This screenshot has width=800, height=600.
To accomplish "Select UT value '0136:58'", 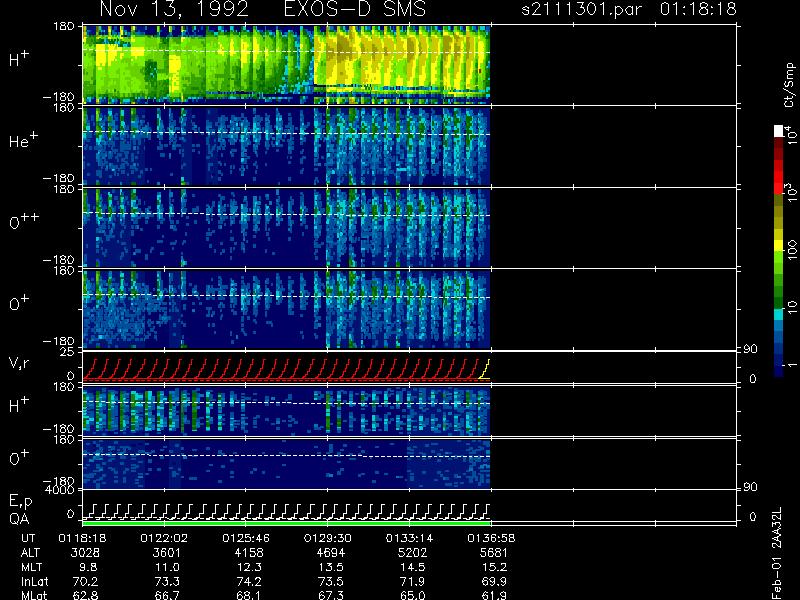I will [x=491, y=538].
